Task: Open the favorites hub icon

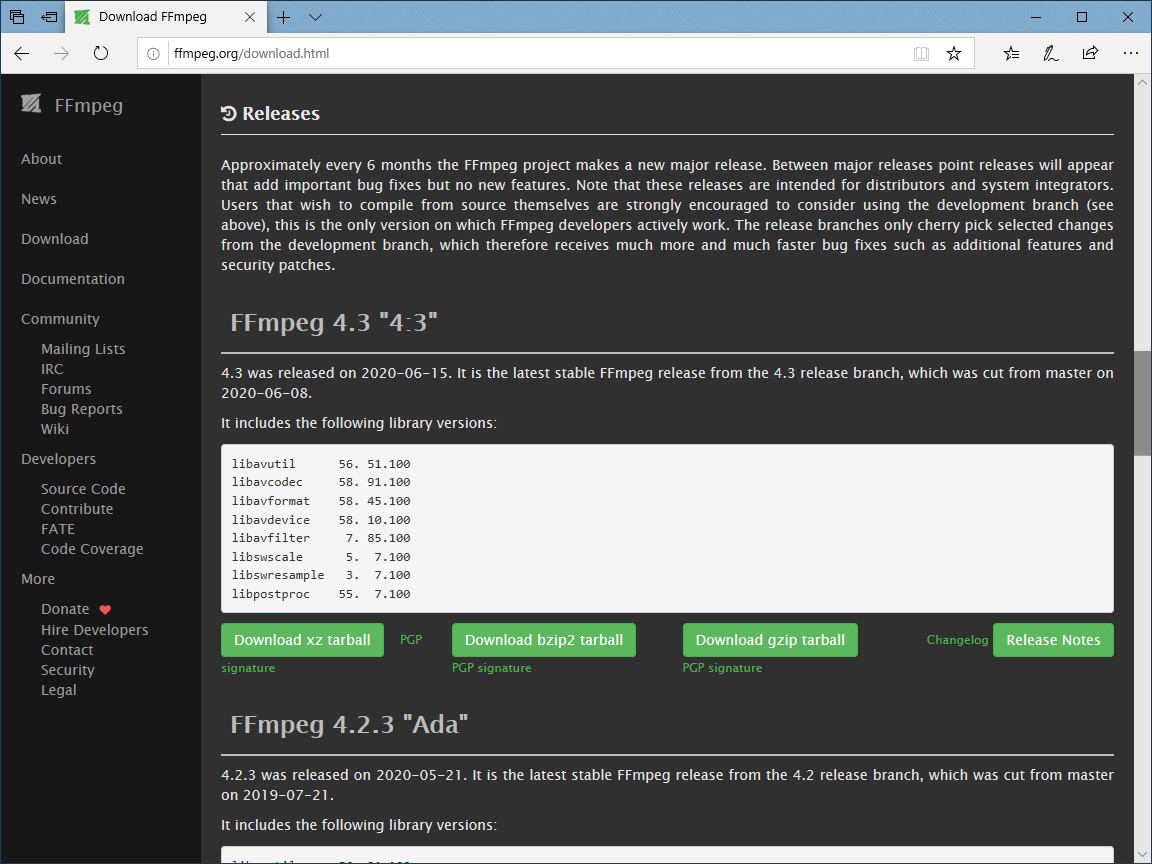Action: coord(1011,52)
